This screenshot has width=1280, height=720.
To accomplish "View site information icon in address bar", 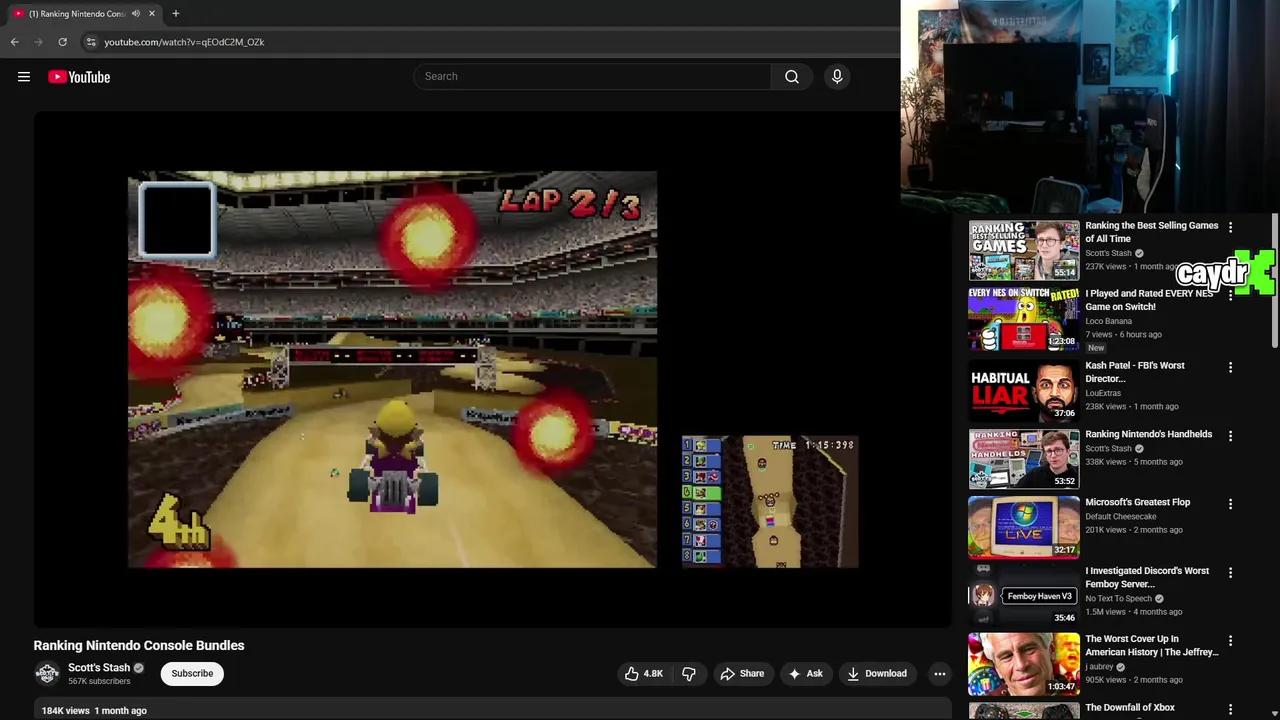I will pos(91,42).
